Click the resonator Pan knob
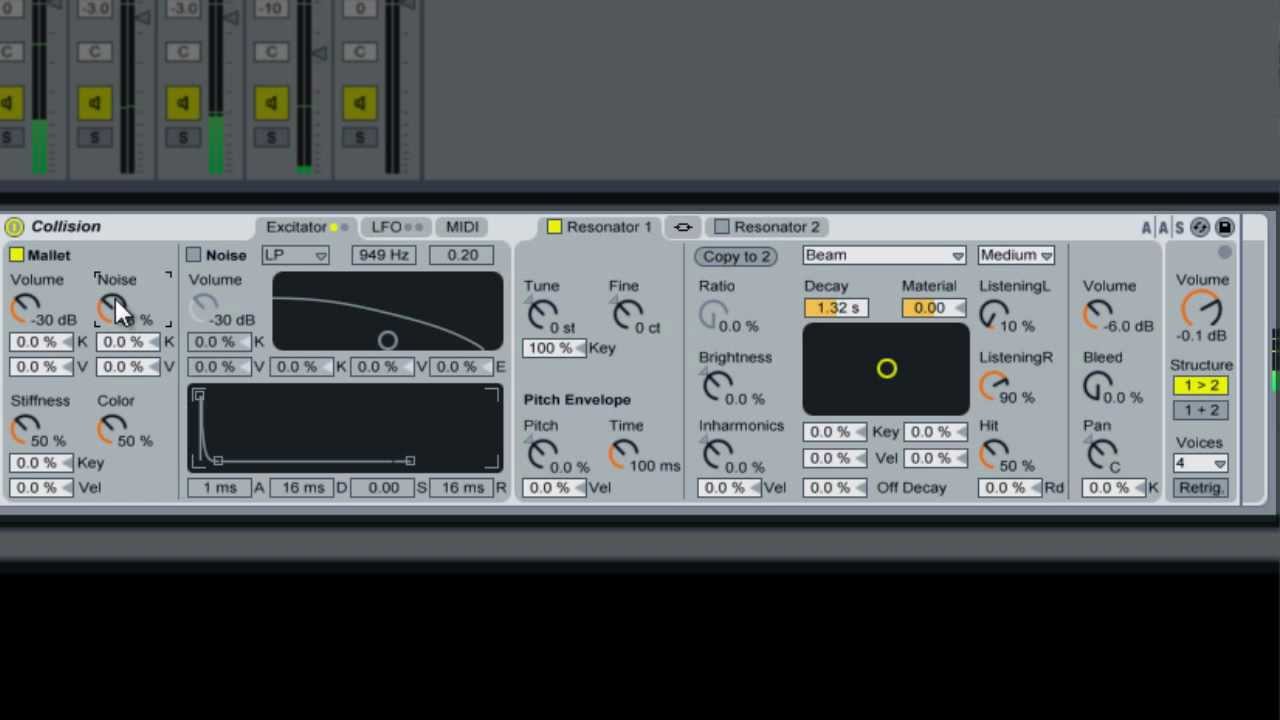The height and width of the screenshot is (720, 1280). coord(1101,455)
